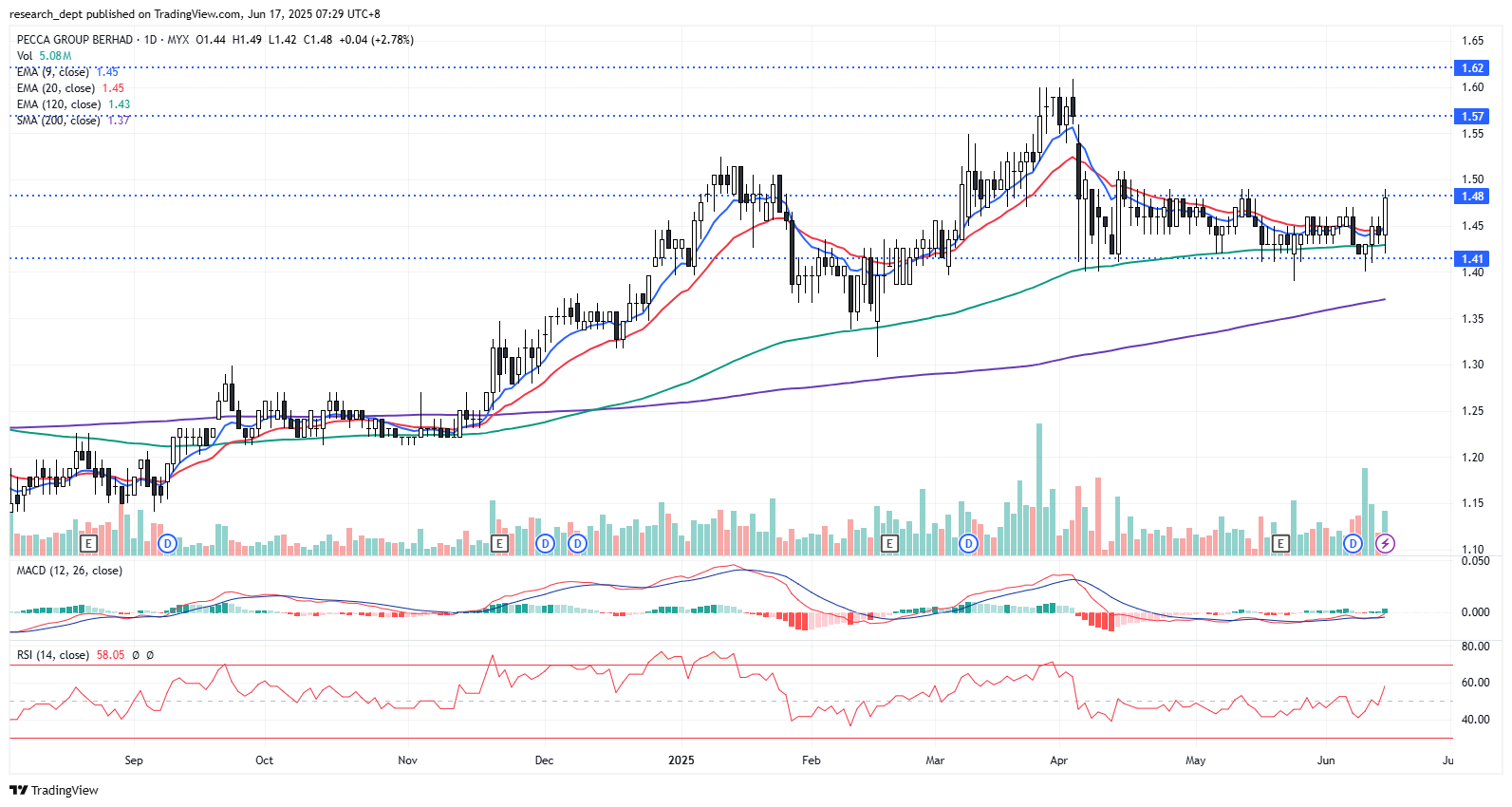Click the 1.10 price axis label
1512x807 pixels.
pyautogui.click(x=1473, y=550)
